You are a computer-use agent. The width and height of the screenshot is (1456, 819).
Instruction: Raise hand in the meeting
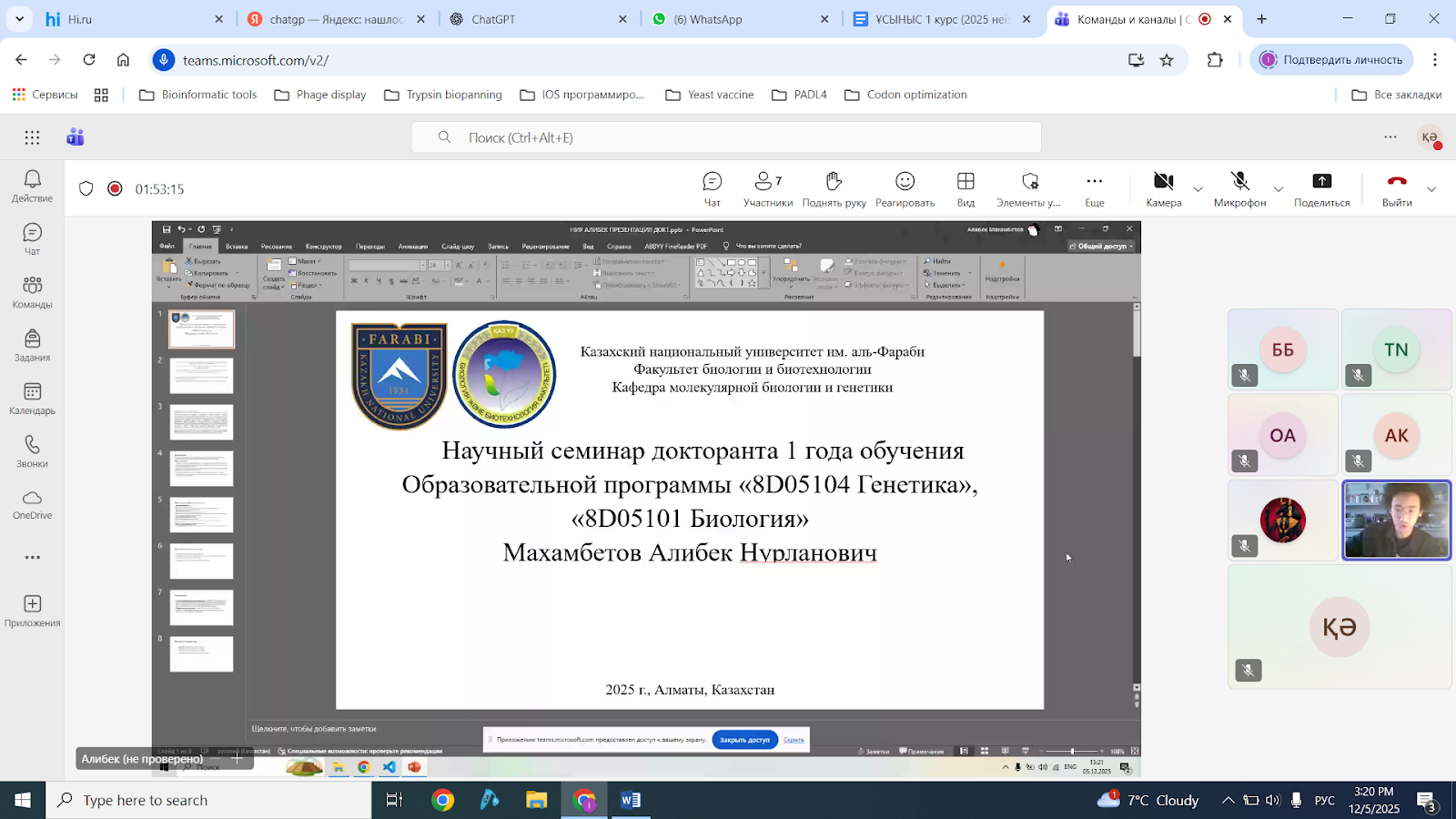[x=834, y=188]
